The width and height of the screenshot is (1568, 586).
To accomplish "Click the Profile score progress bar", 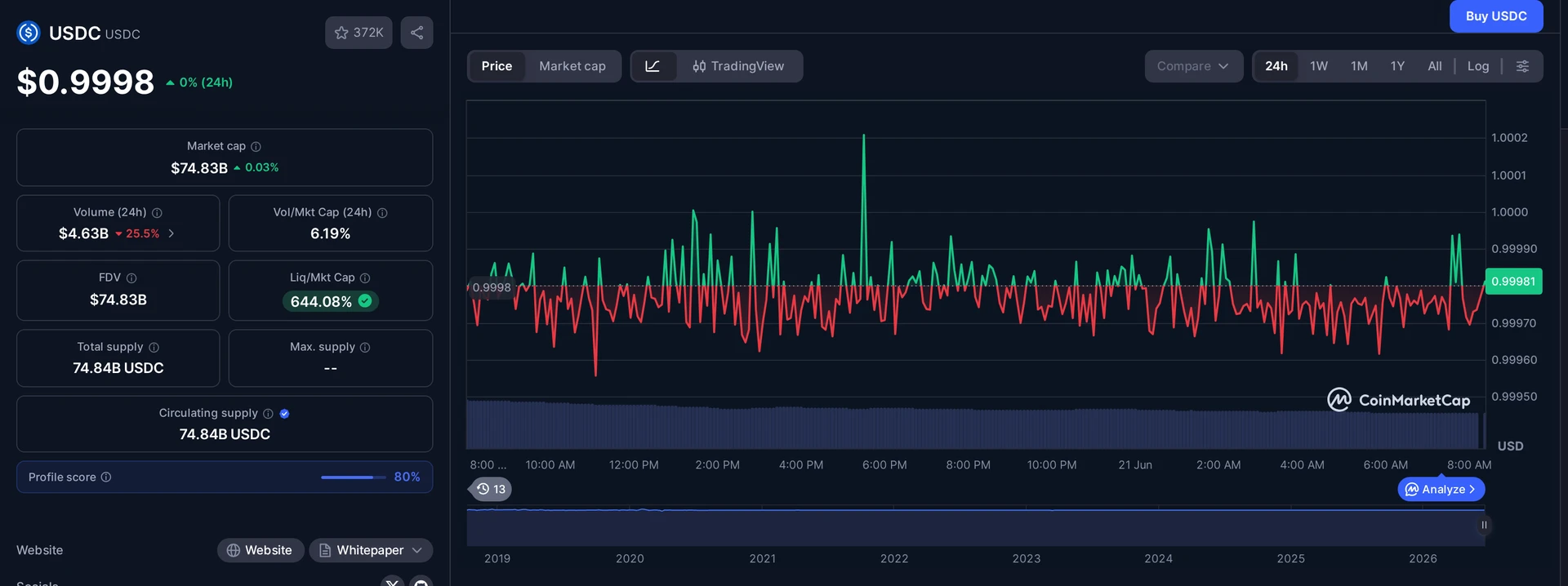I will [x=354, y=477].
